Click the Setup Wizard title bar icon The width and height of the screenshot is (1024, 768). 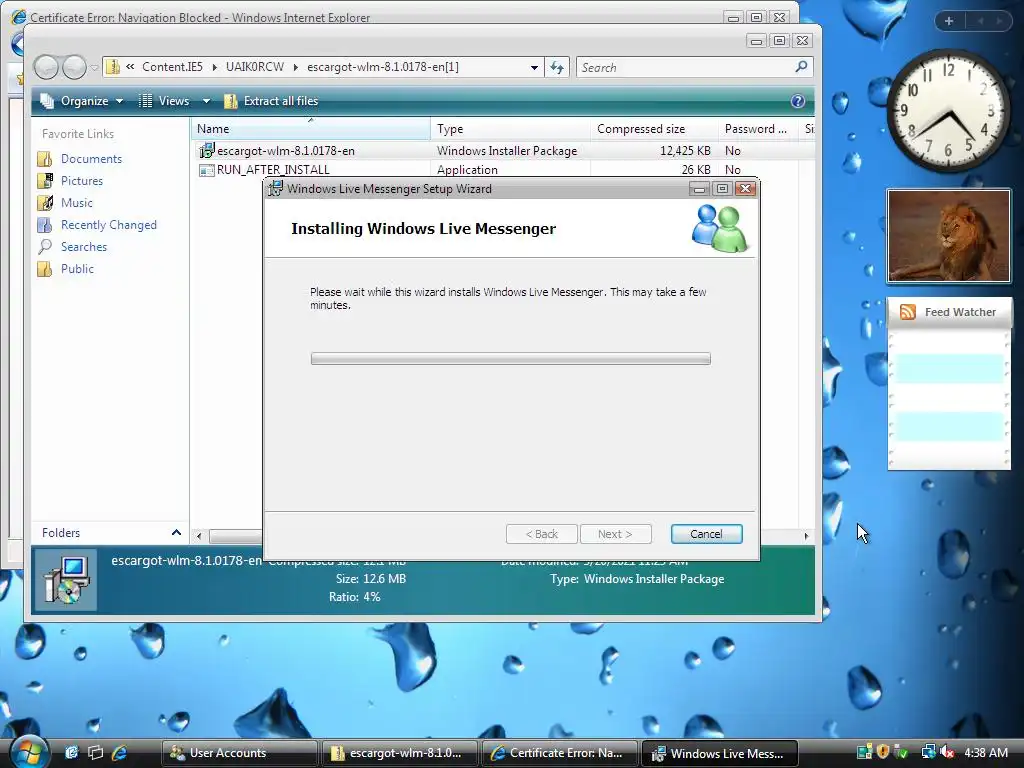pyautogui.click(x=275, y=189)
